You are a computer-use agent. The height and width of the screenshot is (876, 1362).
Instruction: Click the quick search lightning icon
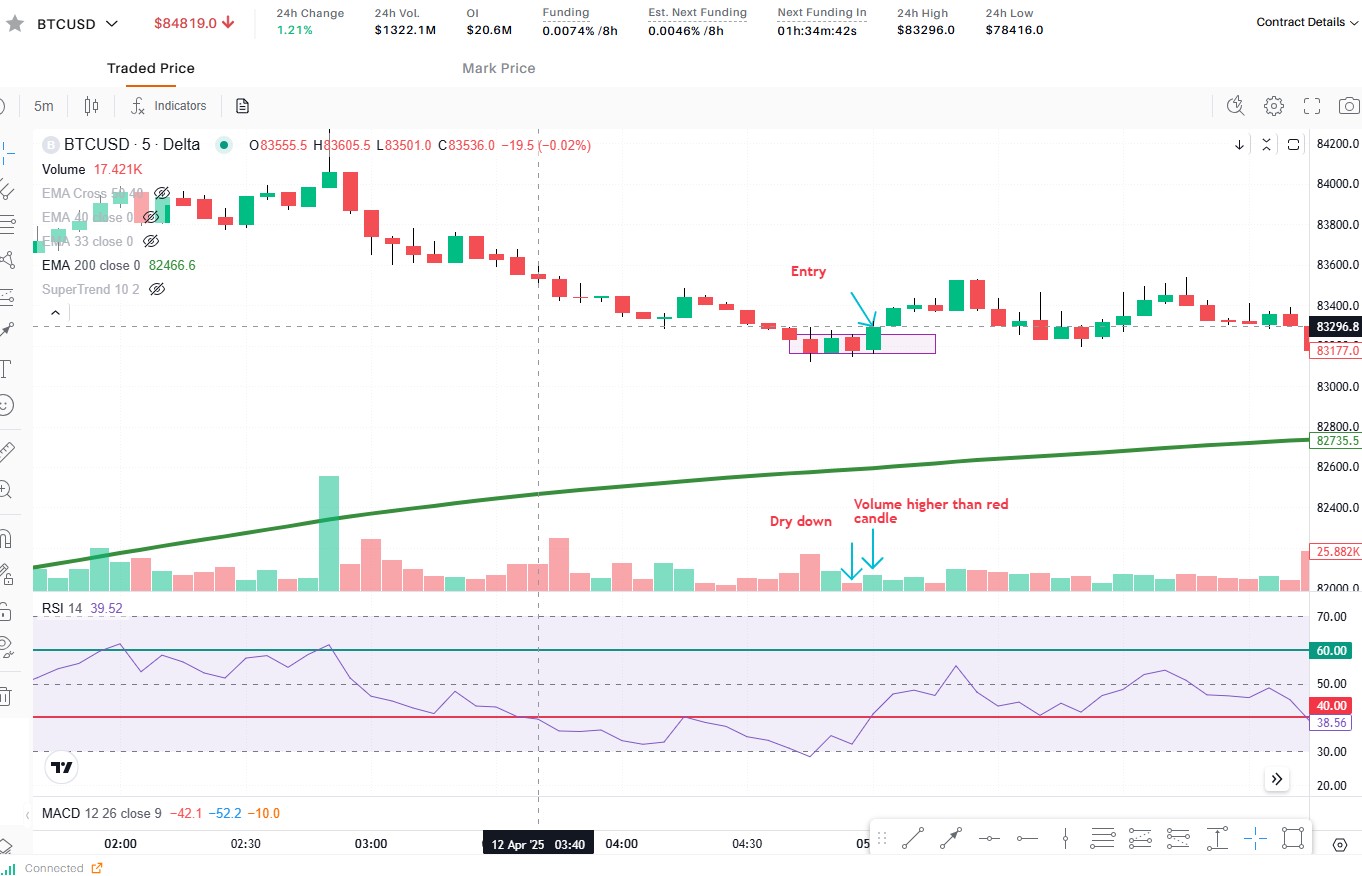1235,106
